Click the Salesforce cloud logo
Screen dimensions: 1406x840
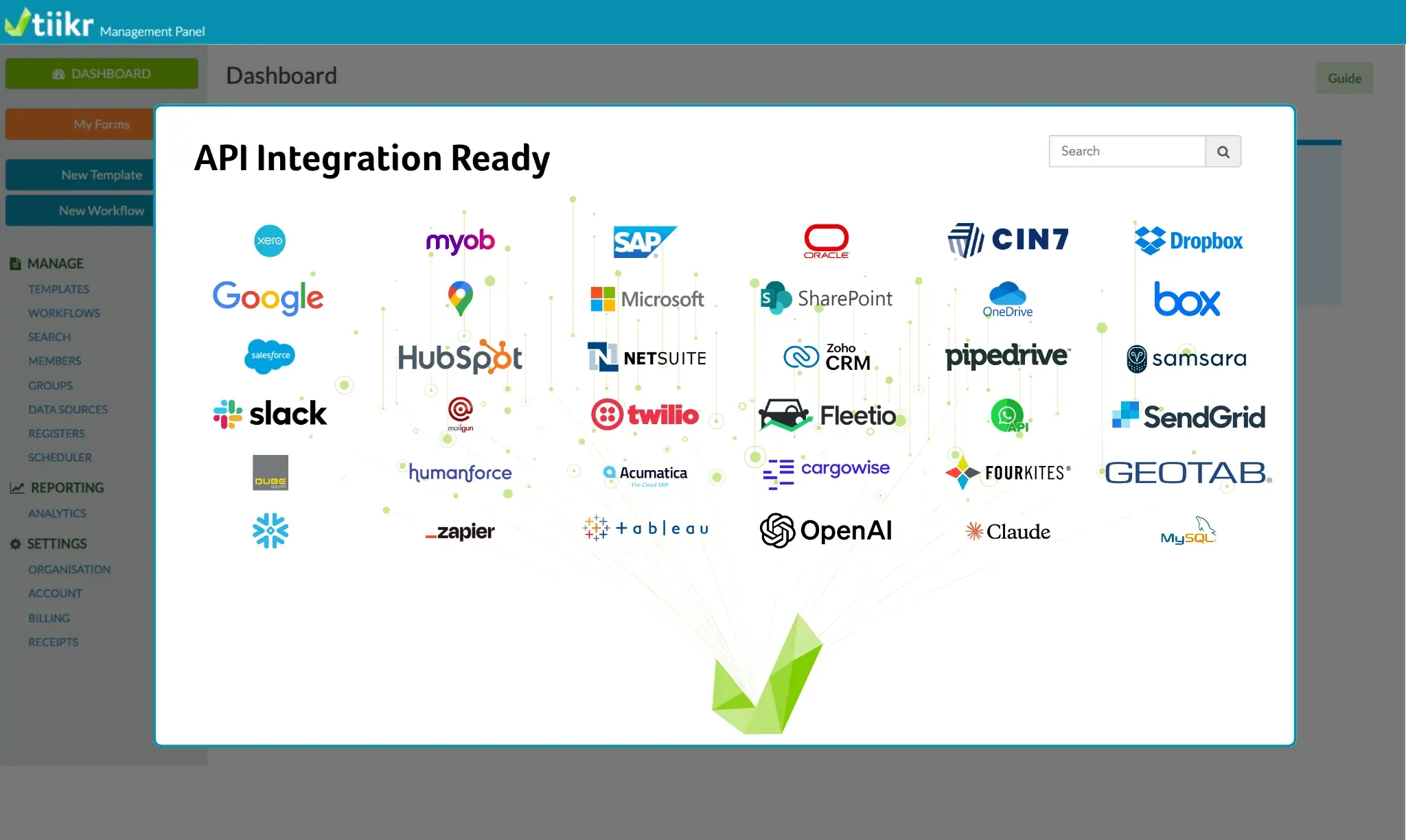(x=270, y=356)
